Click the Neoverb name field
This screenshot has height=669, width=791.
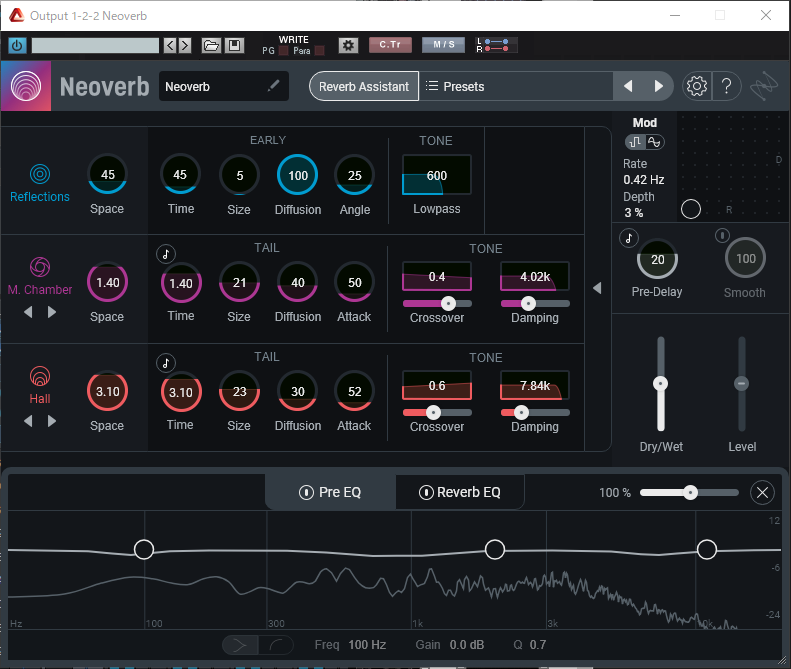(223, 86)
